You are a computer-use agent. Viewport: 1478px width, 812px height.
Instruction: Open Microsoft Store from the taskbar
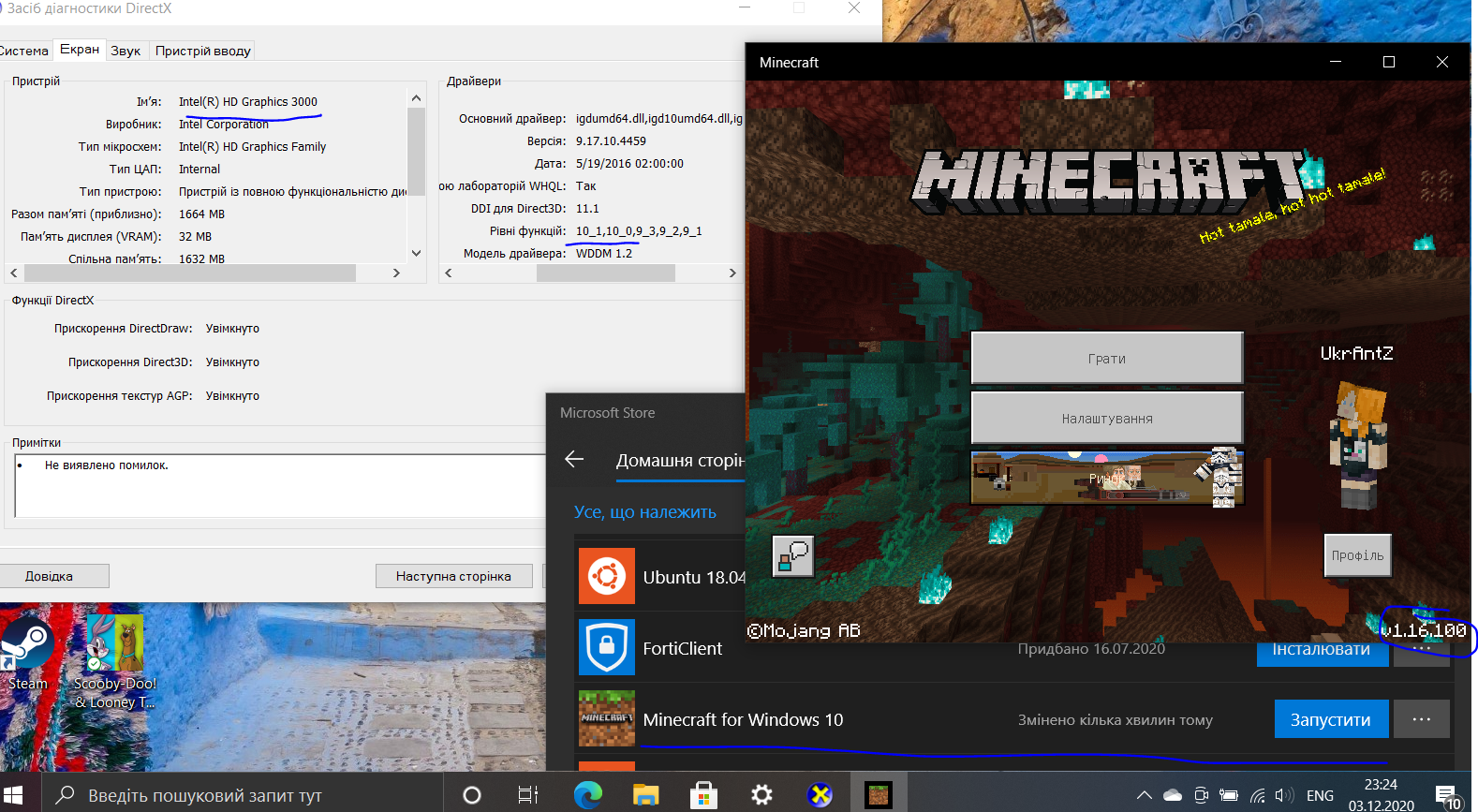click(703, 795)
